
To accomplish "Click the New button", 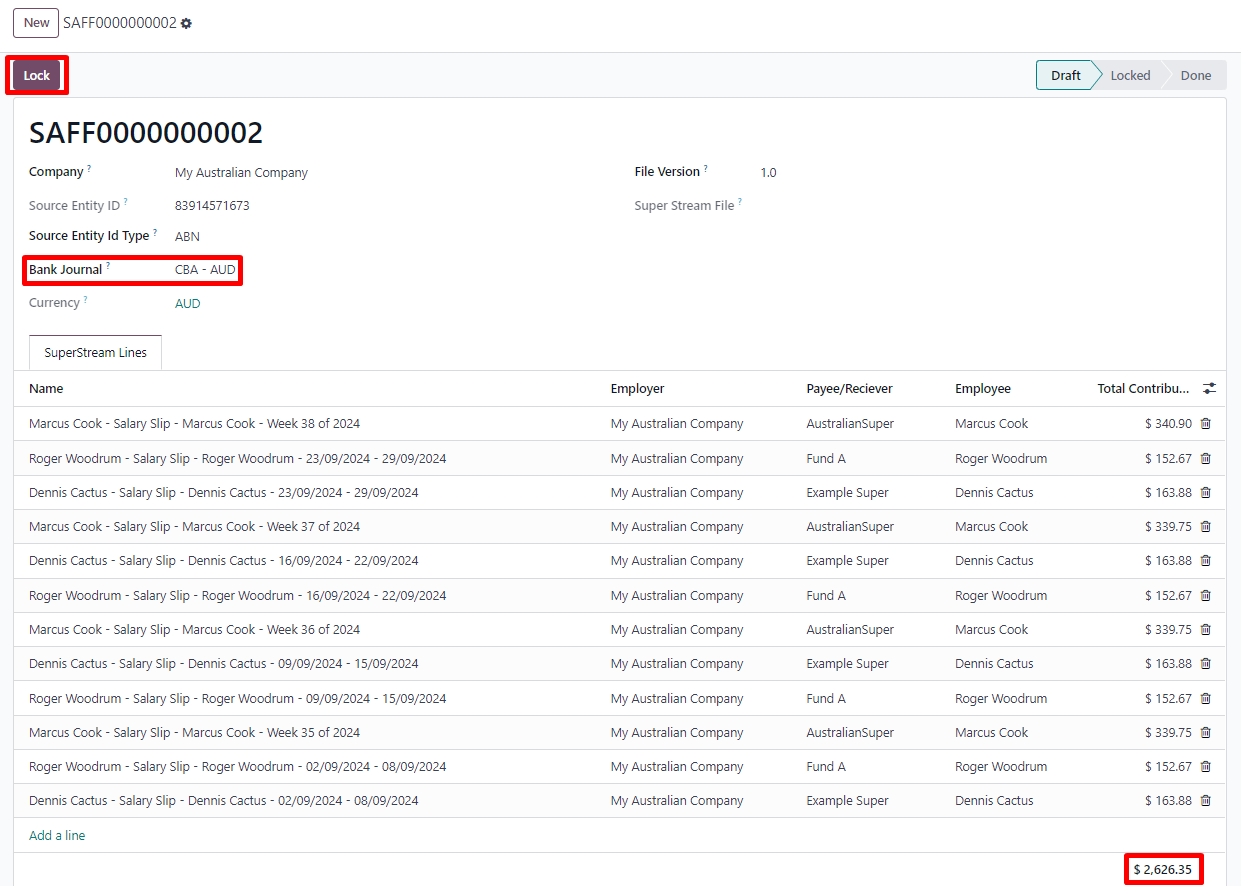I will coord(36,23).
